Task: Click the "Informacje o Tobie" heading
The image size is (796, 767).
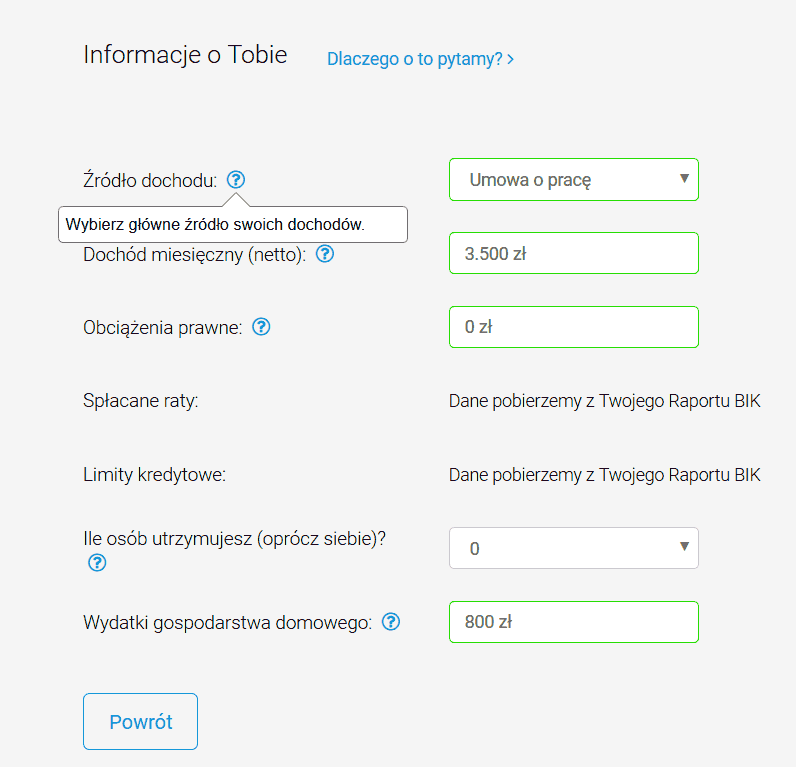Action: (185, 54)
